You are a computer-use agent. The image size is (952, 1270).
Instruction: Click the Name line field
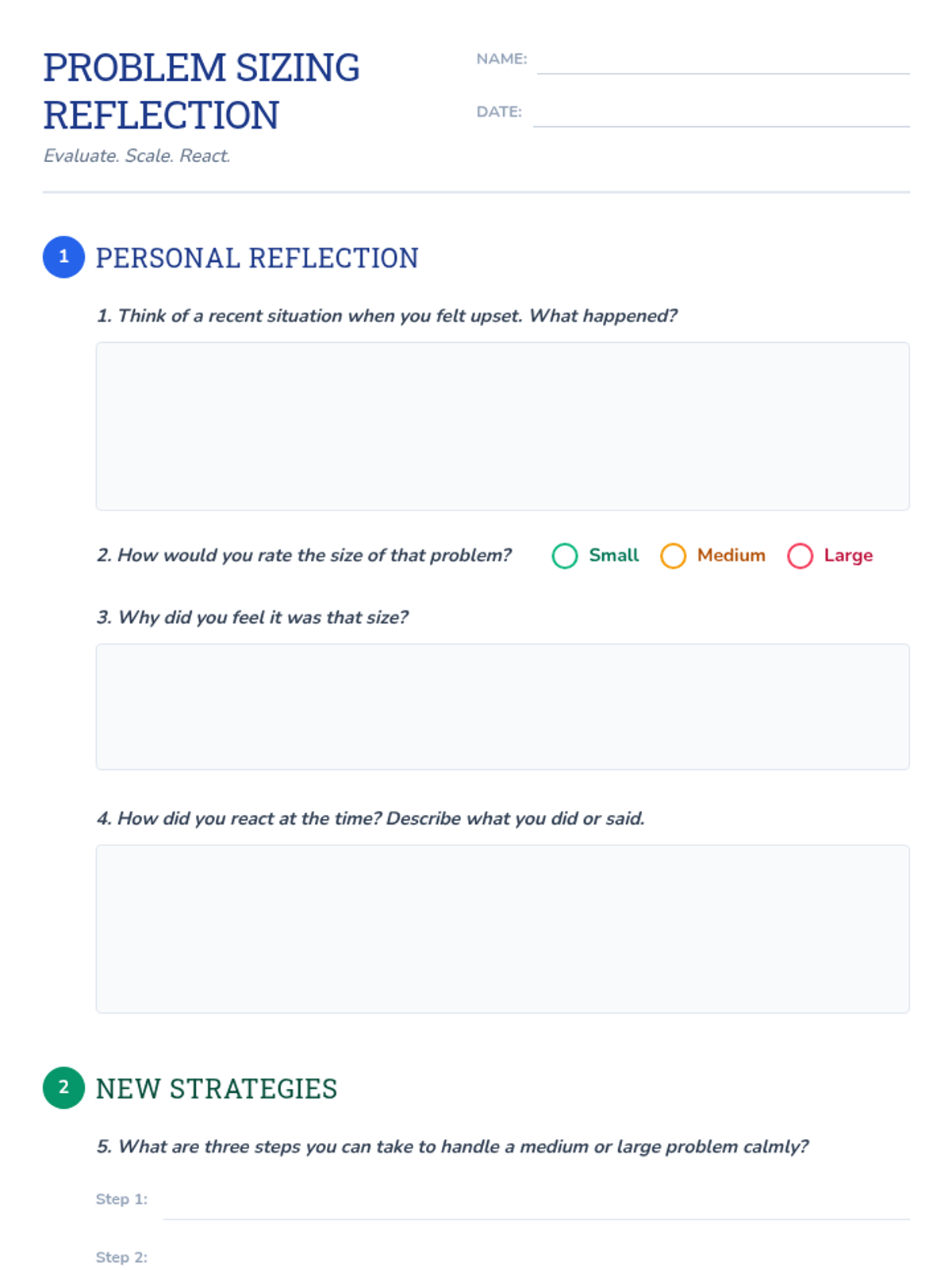tap(724, 60)
